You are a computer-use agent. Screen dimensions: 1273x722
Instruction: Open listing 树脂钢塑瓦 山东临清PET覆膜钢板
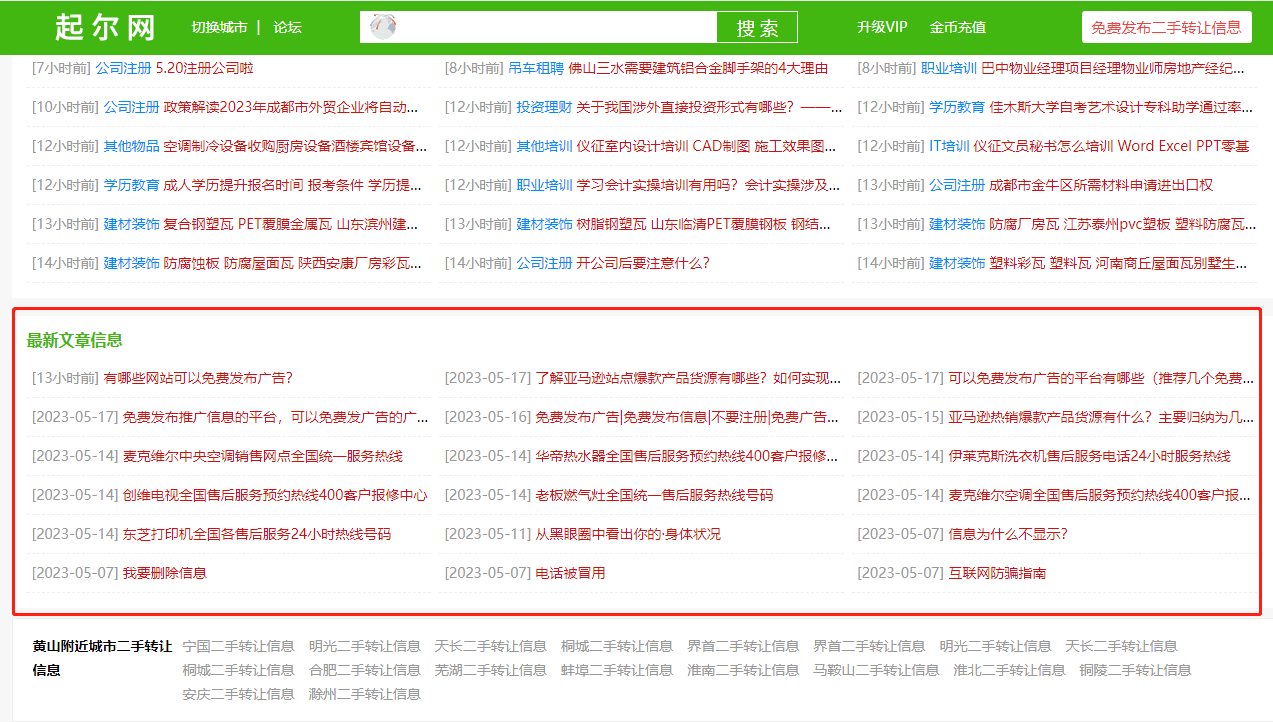coord(703,224)
